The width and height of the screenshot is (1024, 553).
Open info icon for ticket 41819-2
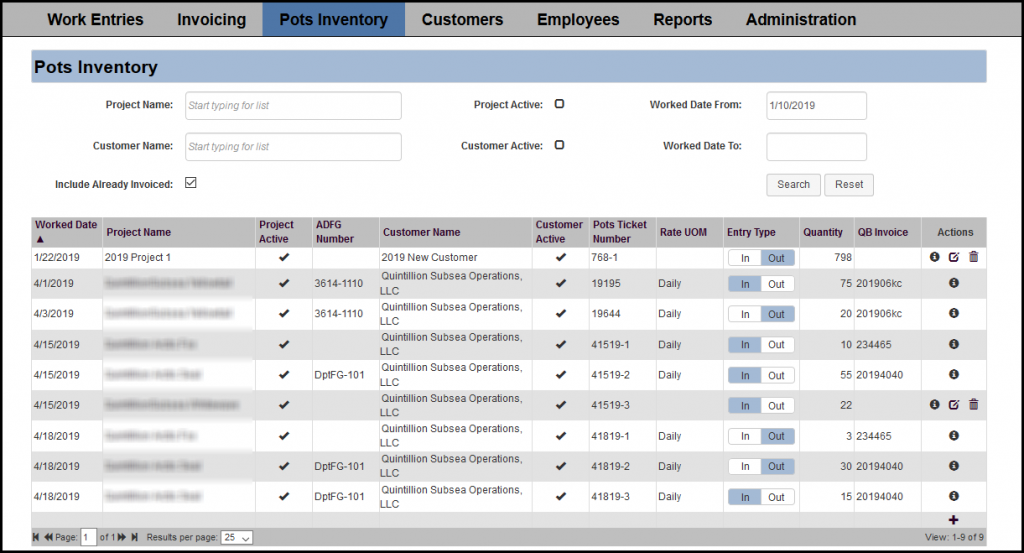tap(954, 466)
